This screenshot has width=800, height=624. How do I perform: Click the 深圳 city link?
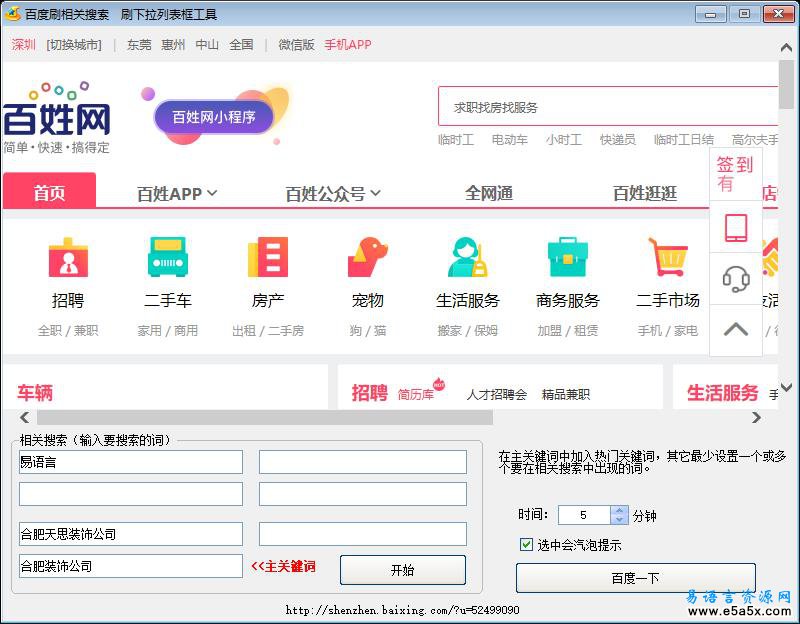[x=23, y=45]
